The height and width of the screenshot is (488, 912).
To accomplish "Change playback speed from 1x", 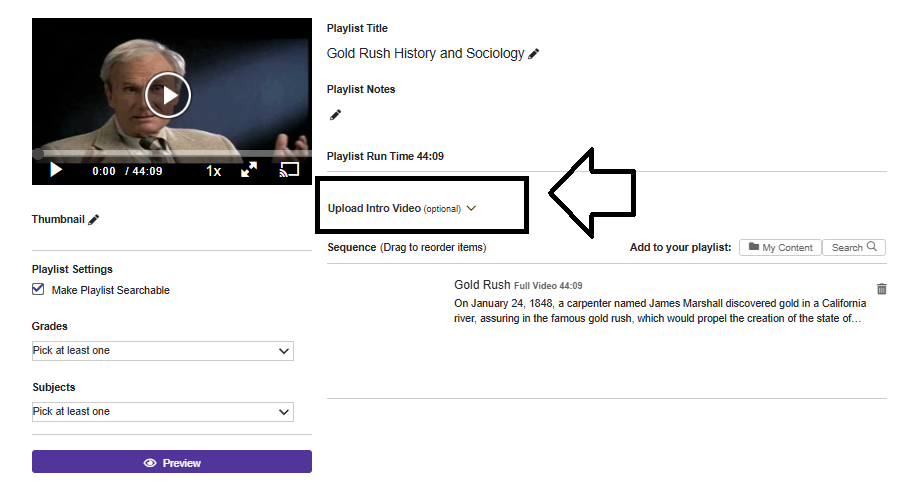I will [213, 171].
